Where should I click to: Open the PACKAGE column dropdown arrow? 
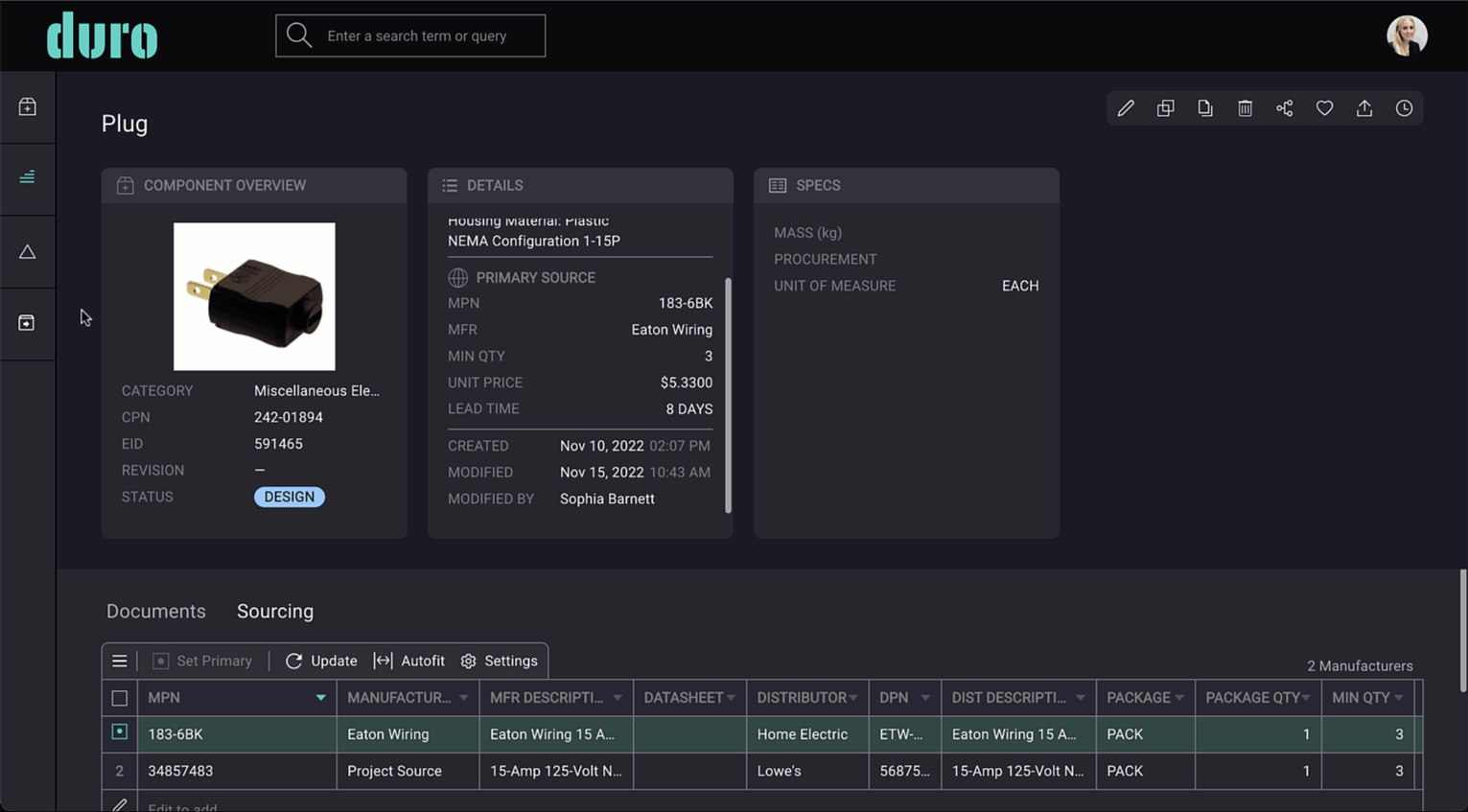coord(1179,698)
